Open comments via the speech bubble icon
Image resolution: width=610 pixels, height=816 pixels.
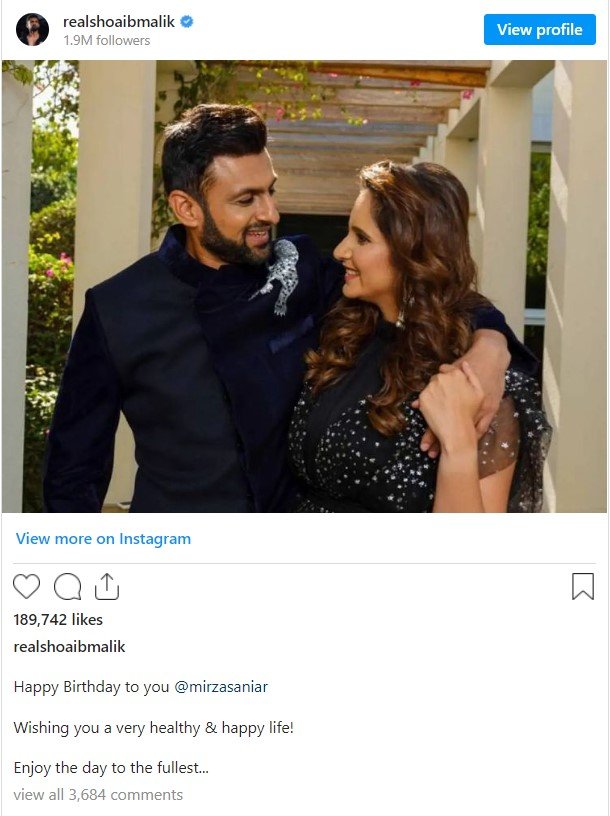coord(67,586)
